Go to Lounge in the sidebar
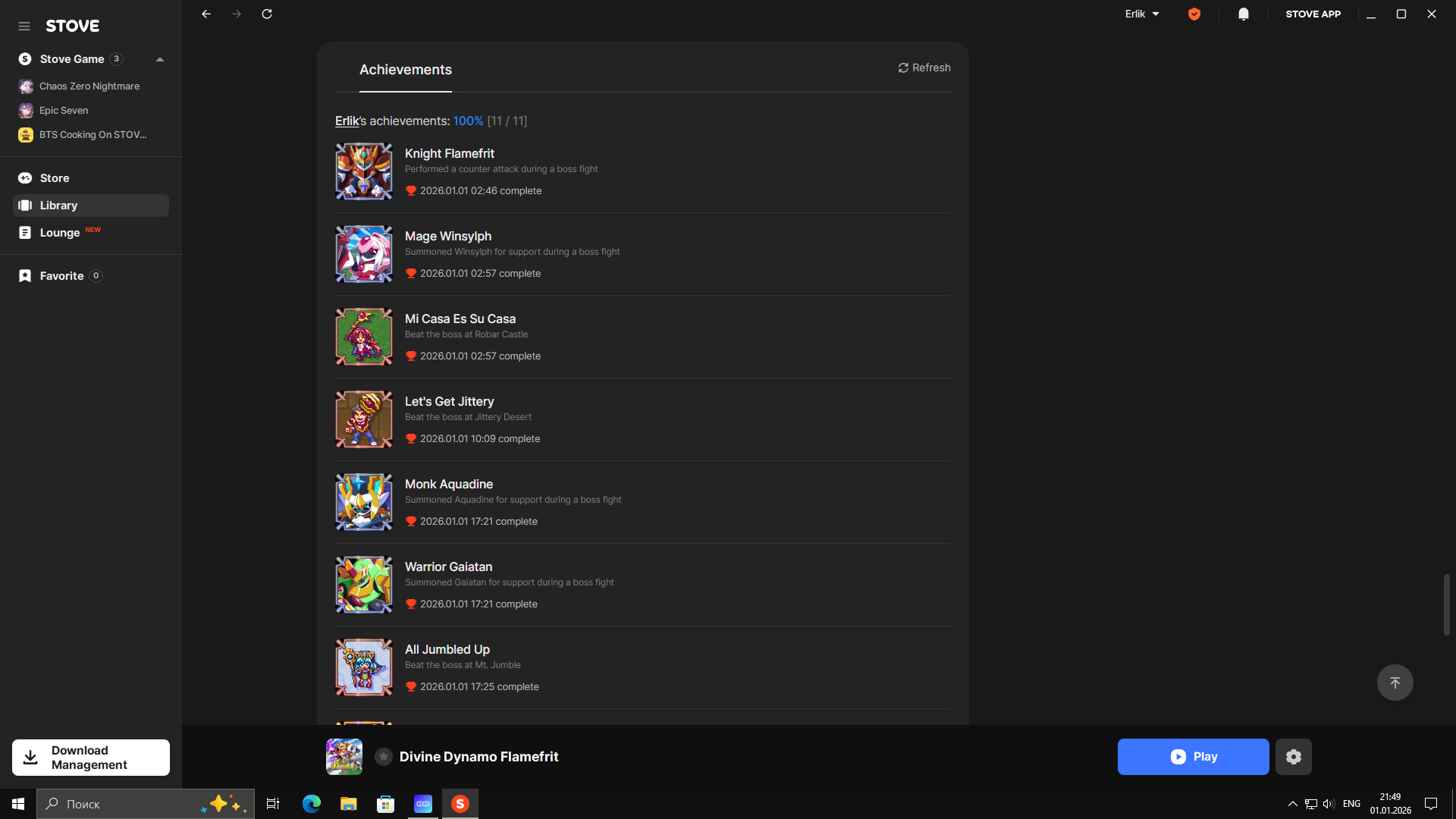This screenshot has width=1456, height=819. pyautogui.click(x=59, y=233)
